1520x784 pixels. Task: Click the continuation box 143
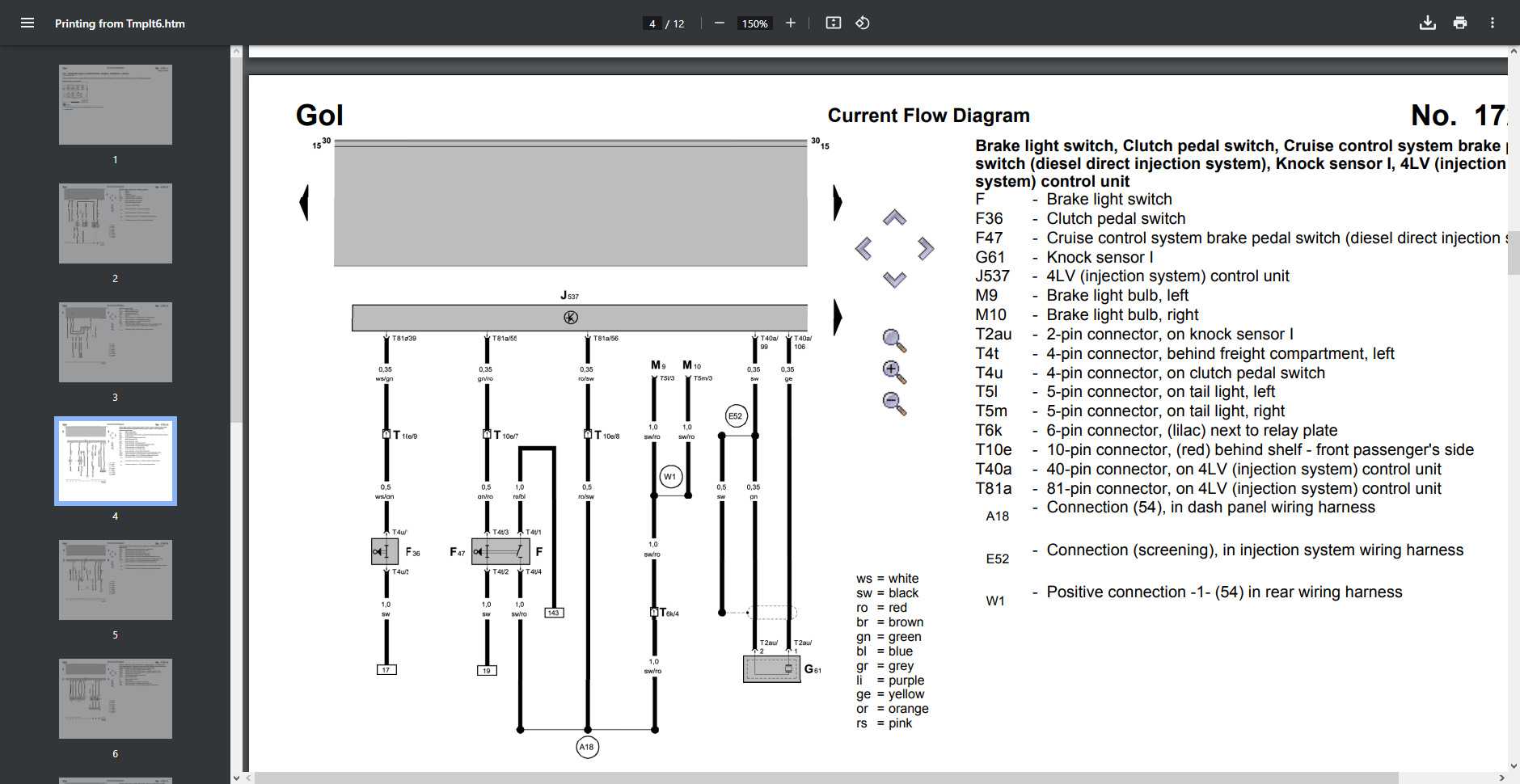point(554,613)
